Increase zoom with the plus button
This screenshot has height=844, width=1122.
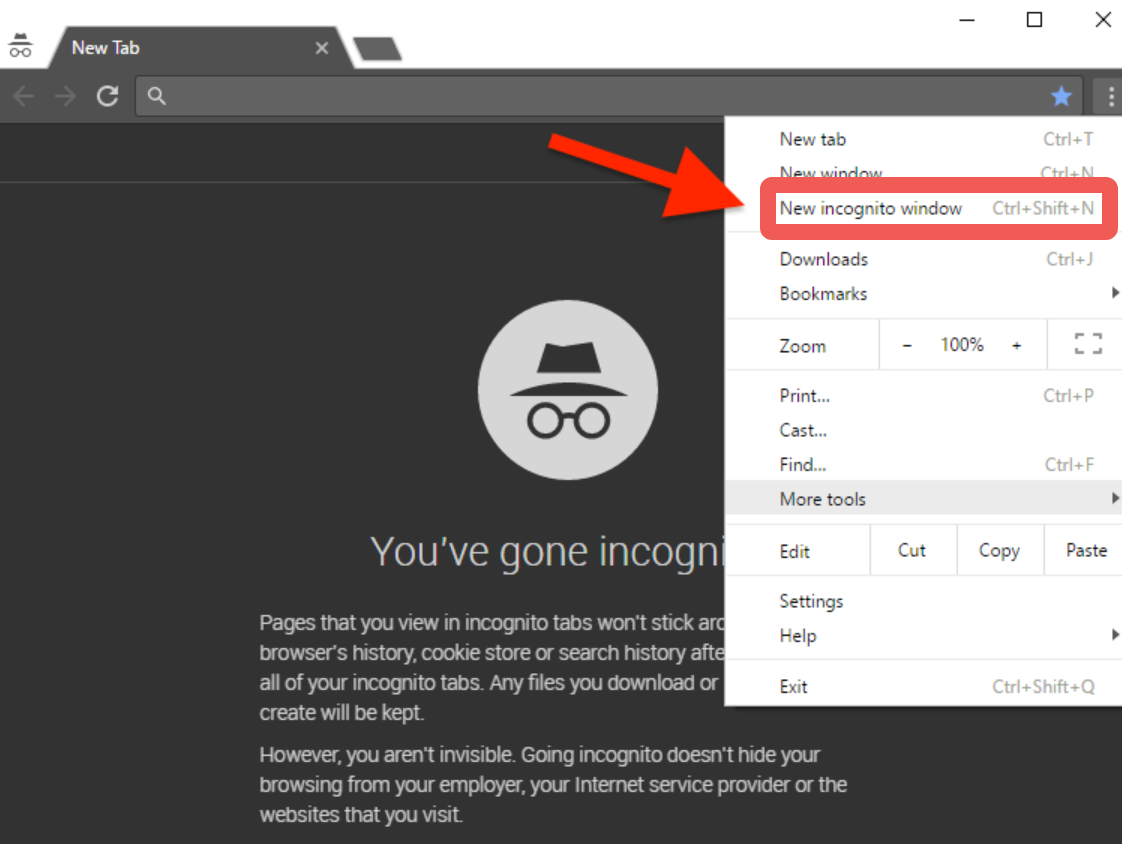pyautogui.click(x=1016, y=346)
